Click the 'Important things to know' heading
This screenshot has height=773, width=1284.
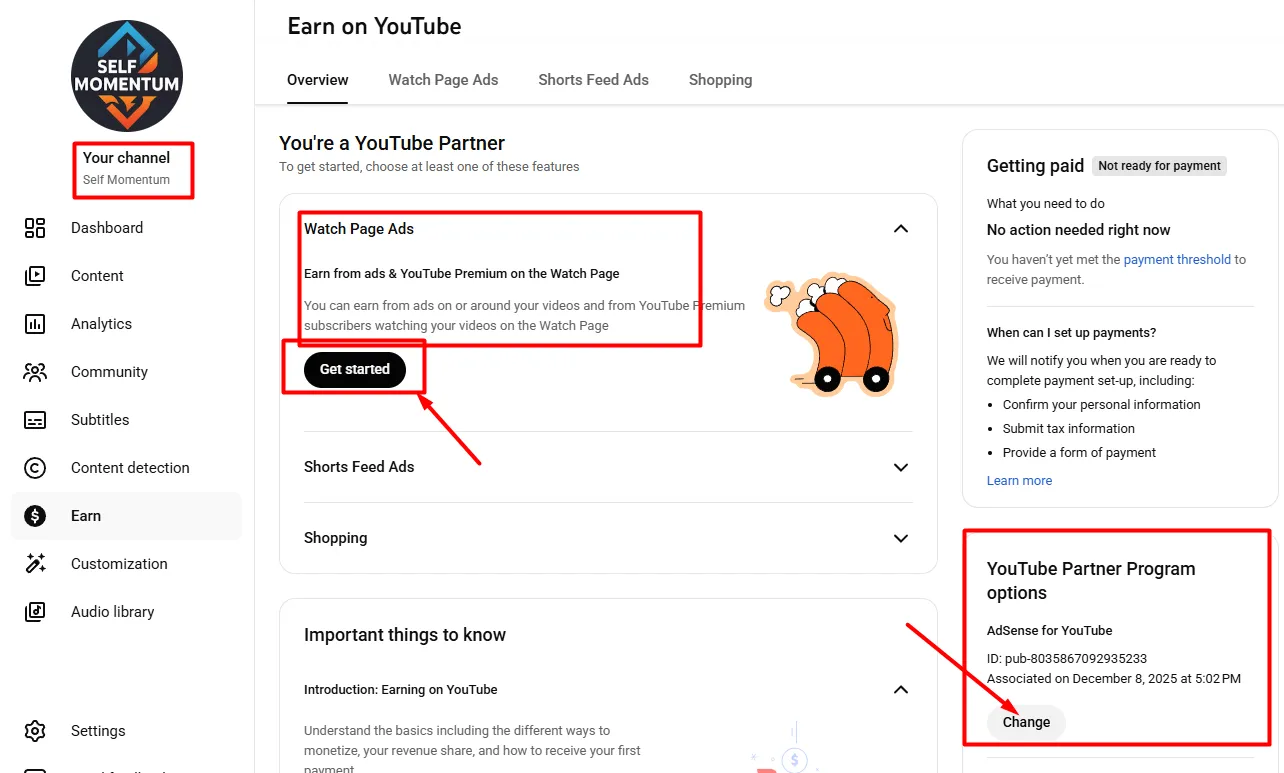[405, 635]
